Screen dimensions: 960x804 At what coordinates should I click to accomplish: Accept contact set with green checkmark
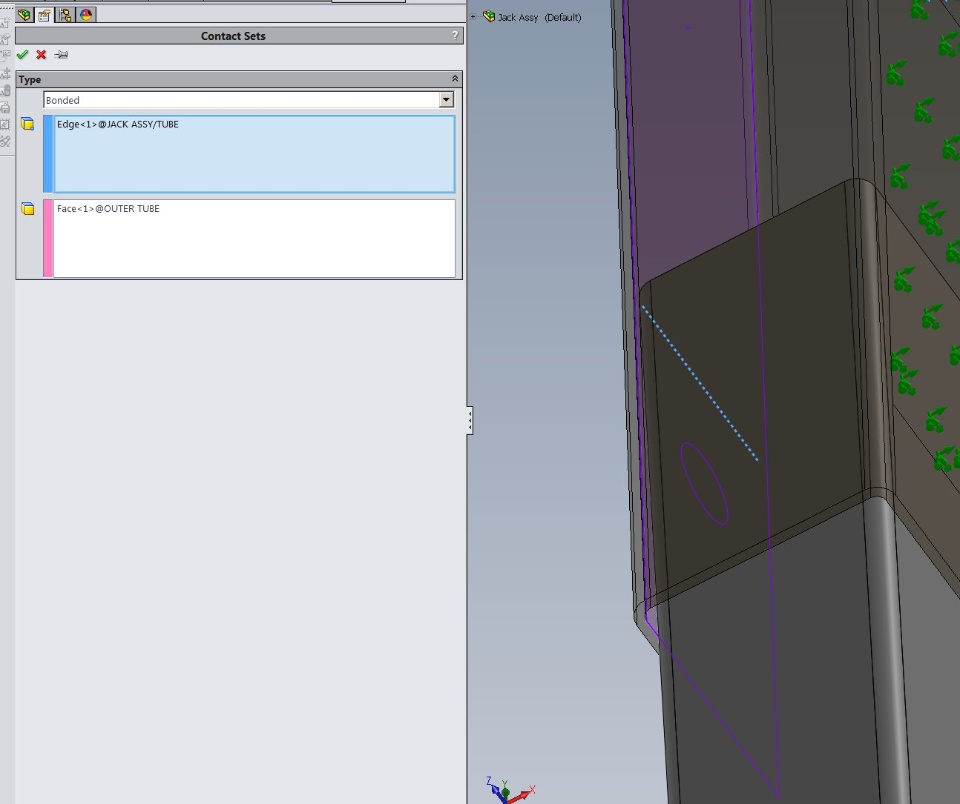[x=23, y=54]
